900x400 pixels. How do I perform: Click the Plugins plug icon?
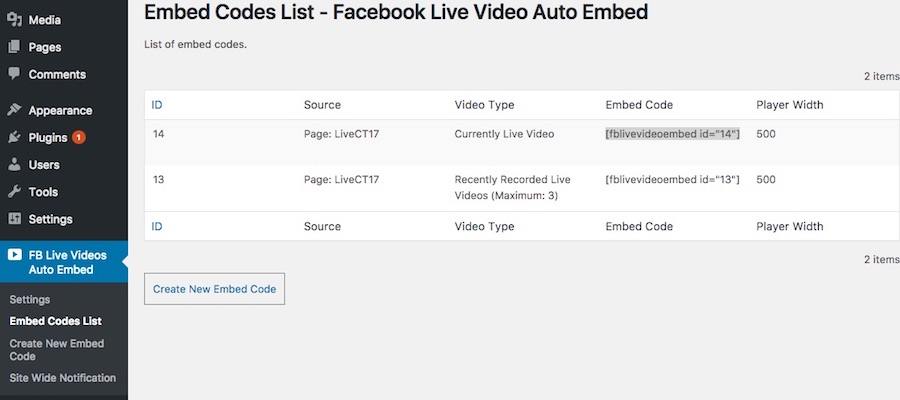click(x=14, y=137)
